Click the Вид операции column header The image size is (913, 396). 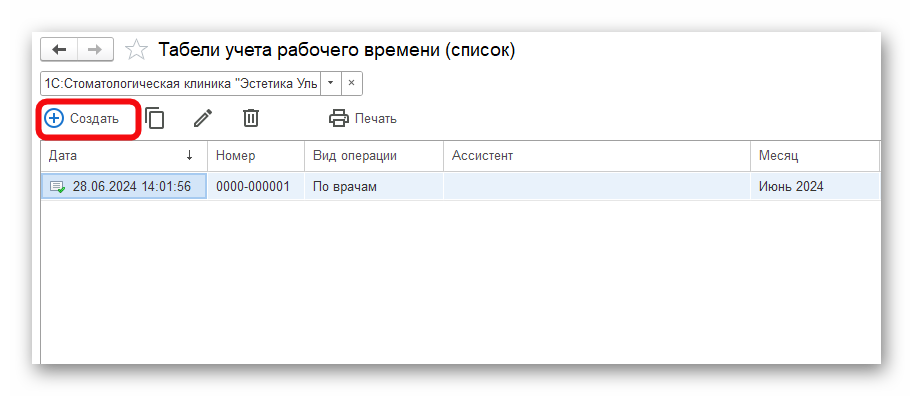[374, 155]
